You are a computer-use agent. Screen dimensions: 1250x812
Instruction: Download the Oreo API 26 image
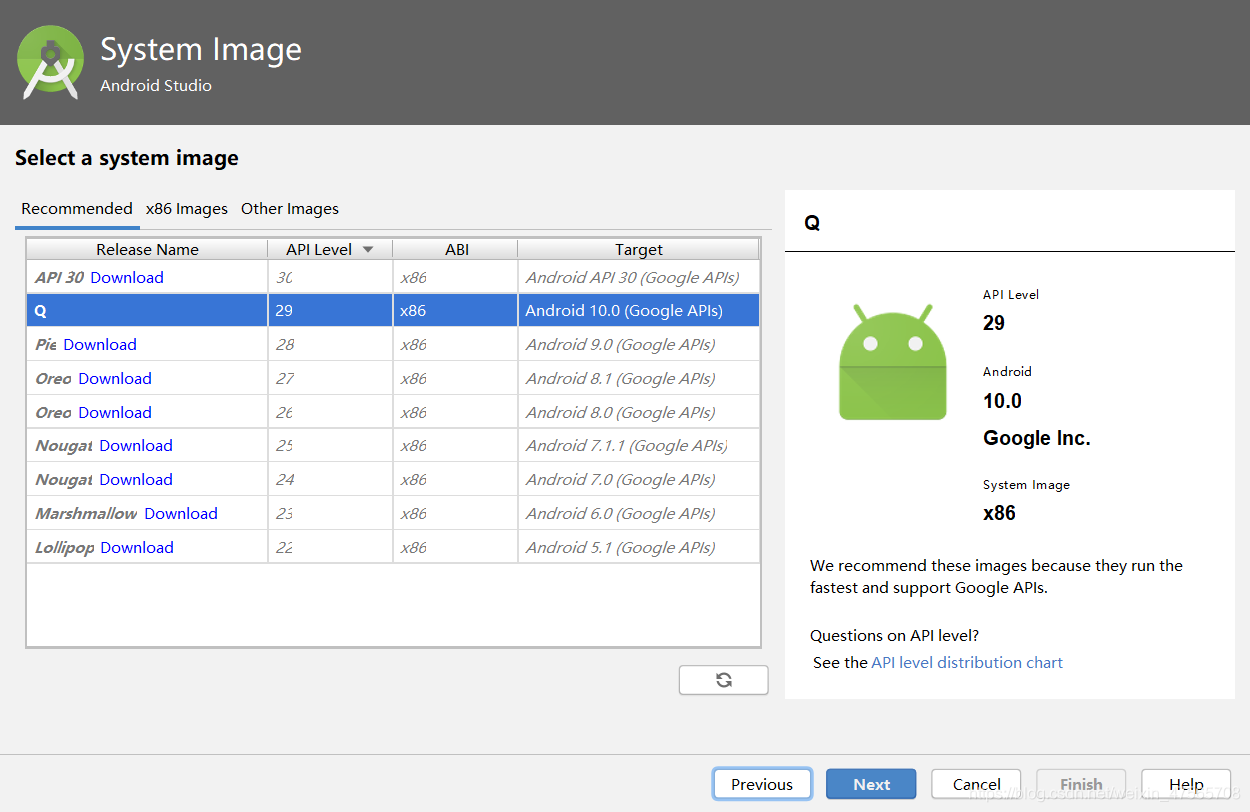115,412
